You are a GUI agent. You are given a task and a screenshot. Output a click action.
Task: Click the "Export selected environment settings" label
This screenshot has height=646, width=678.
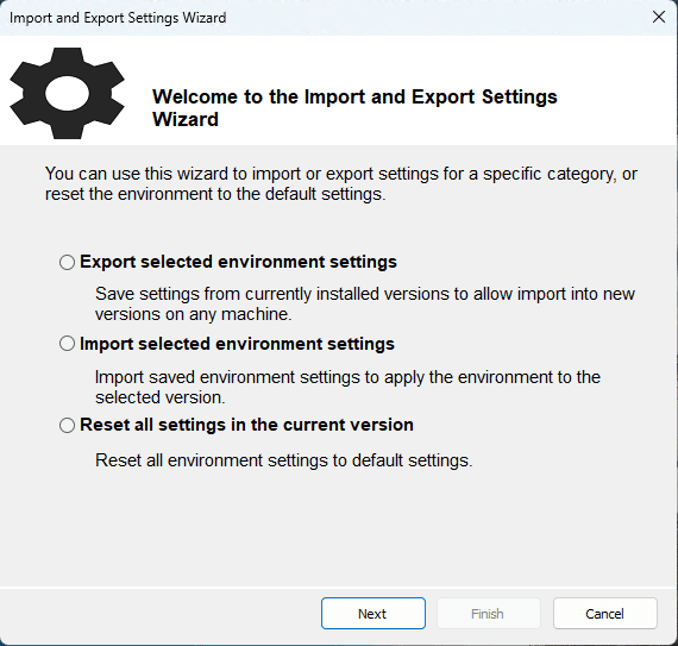pos(238,262)
